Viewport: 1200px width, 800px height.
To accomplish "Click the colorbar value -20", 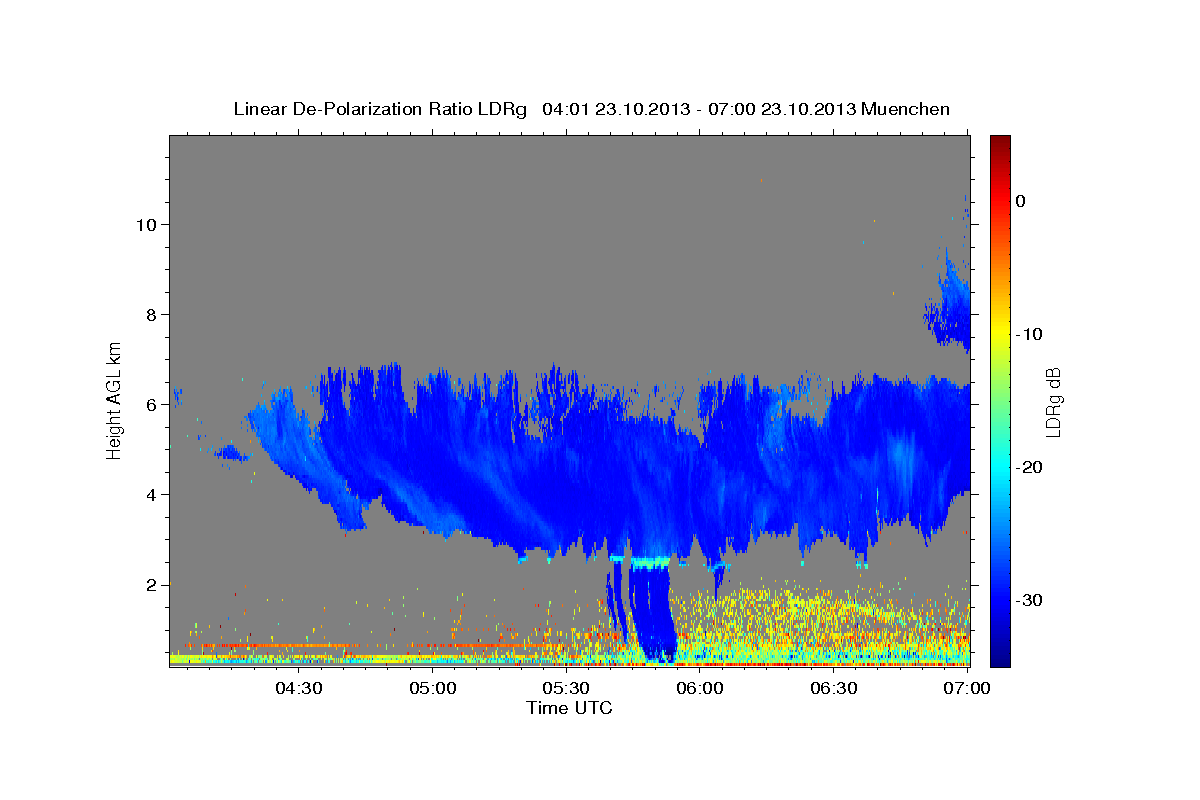I will pos(1030,467).
